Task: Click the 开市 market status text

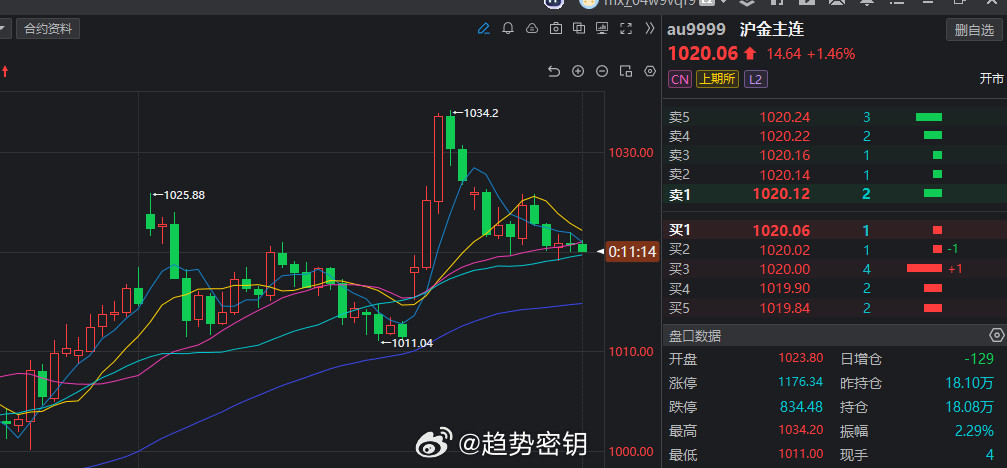Action: click(x=991, y=79)
